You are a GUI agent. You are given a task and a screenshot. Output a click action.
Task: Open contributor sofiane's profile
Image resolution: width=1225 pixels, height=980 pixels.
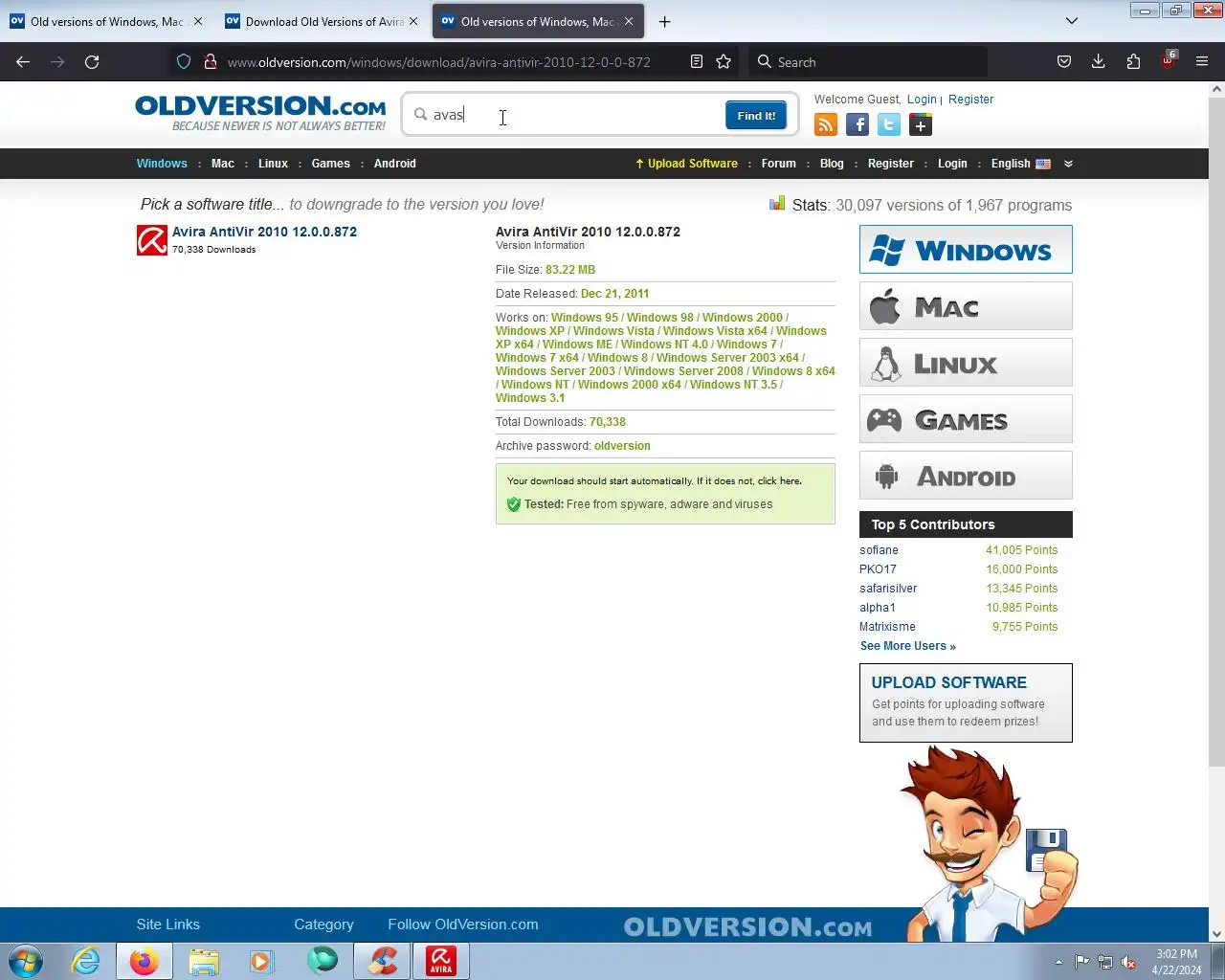879,550
